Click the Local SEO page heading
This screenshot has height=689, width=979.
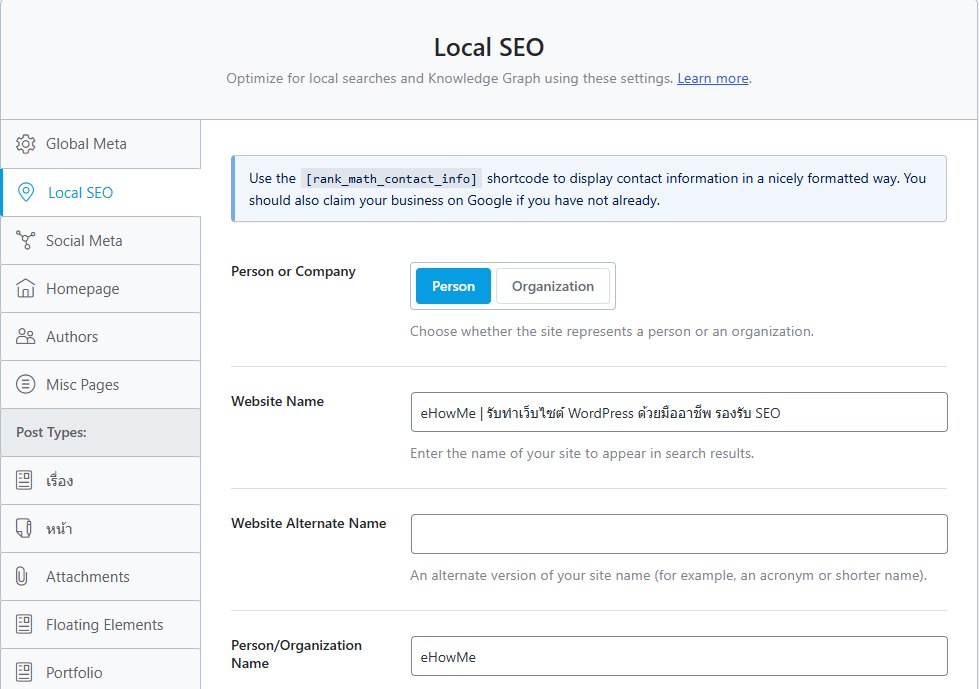pos(489,47)
